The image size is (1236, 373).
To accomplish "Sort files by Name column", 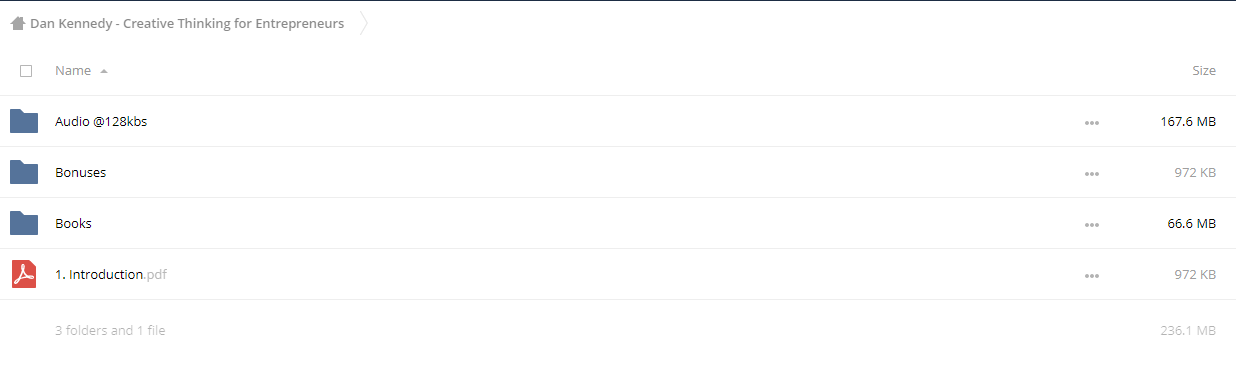I will [x=73, y=71].
